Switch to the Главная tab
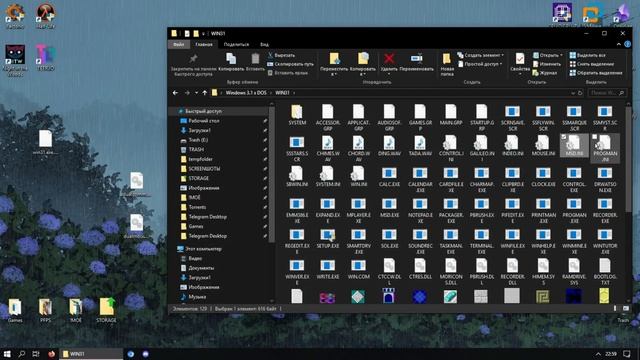The width and height of the screenshot is (640, 360). (x=204, y=44)
